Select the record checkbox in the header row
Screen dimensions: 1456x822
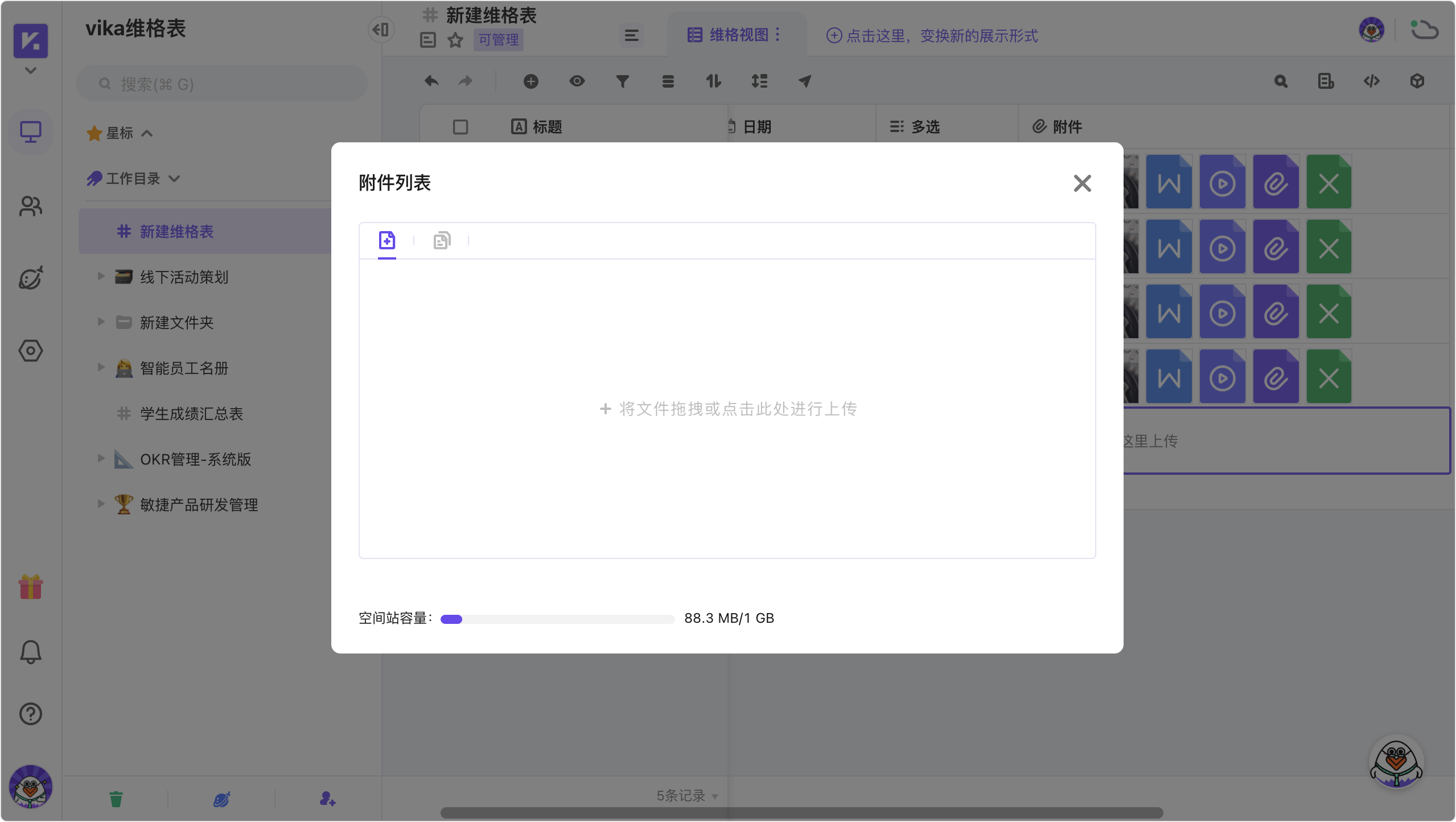coord(459,126)
